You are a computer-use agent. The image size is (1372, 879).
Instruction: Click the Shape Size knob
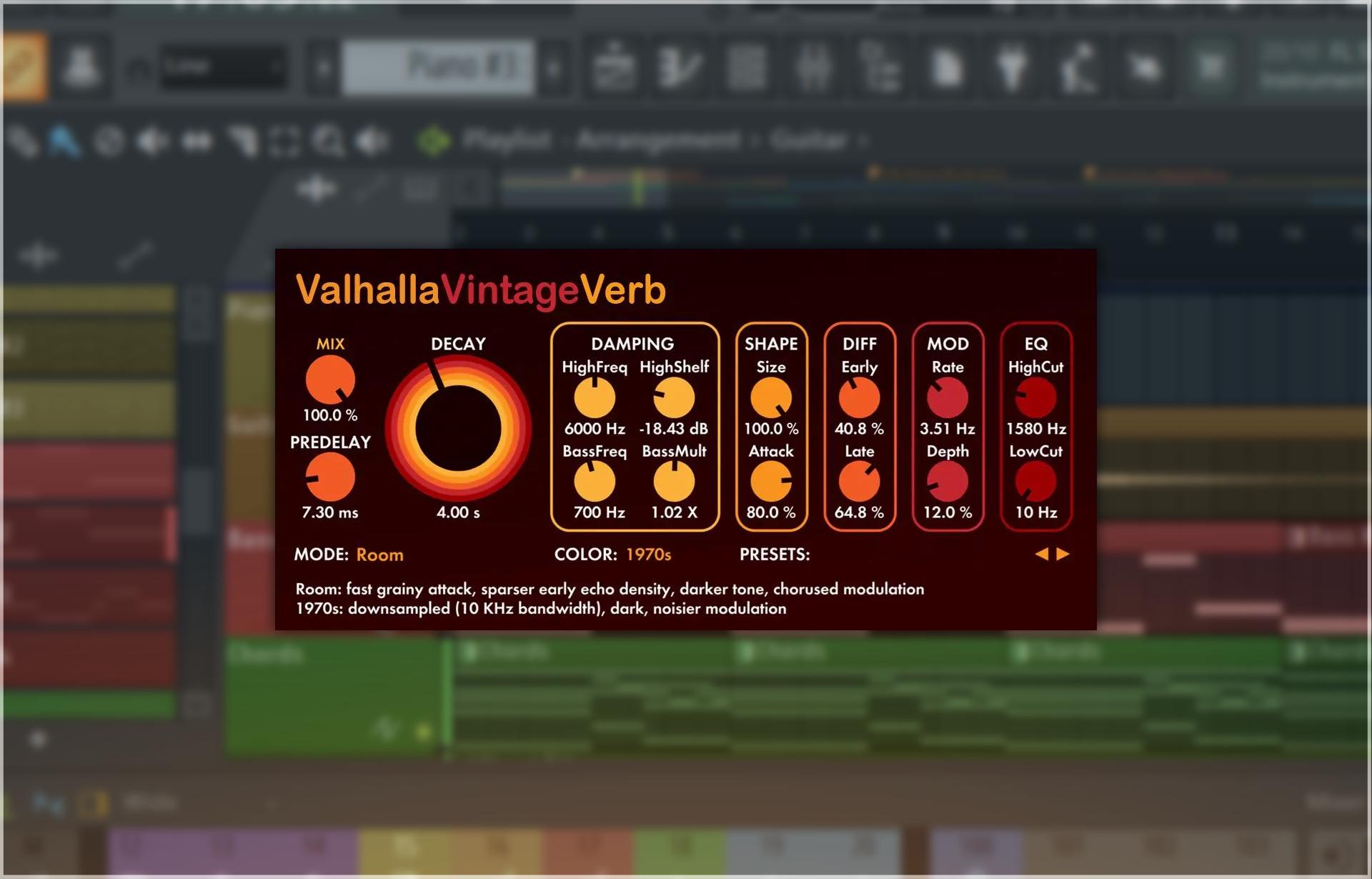pos(771,397)
